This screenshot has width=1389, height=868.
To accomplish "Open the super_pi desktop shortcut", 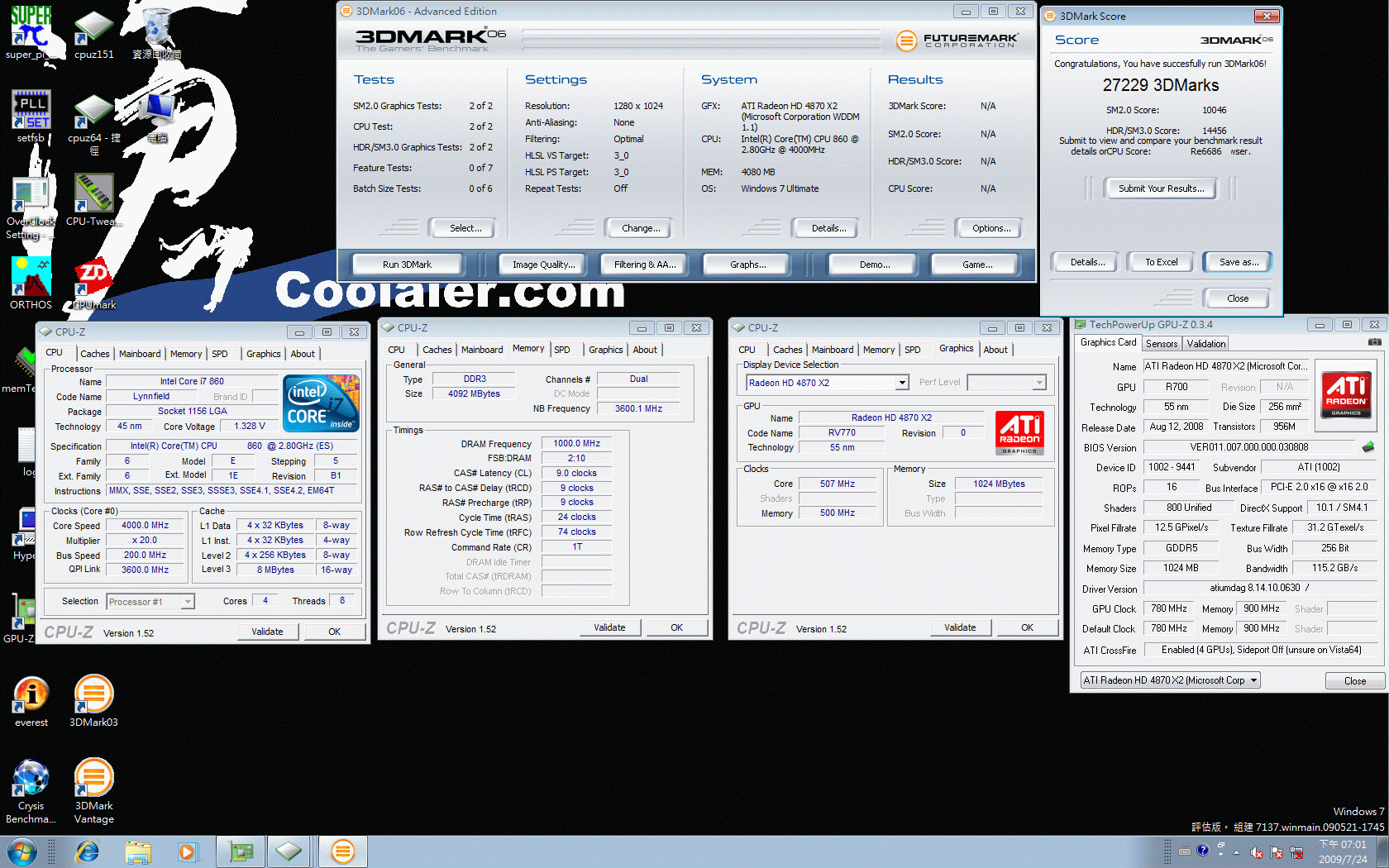I will point(31,33).
